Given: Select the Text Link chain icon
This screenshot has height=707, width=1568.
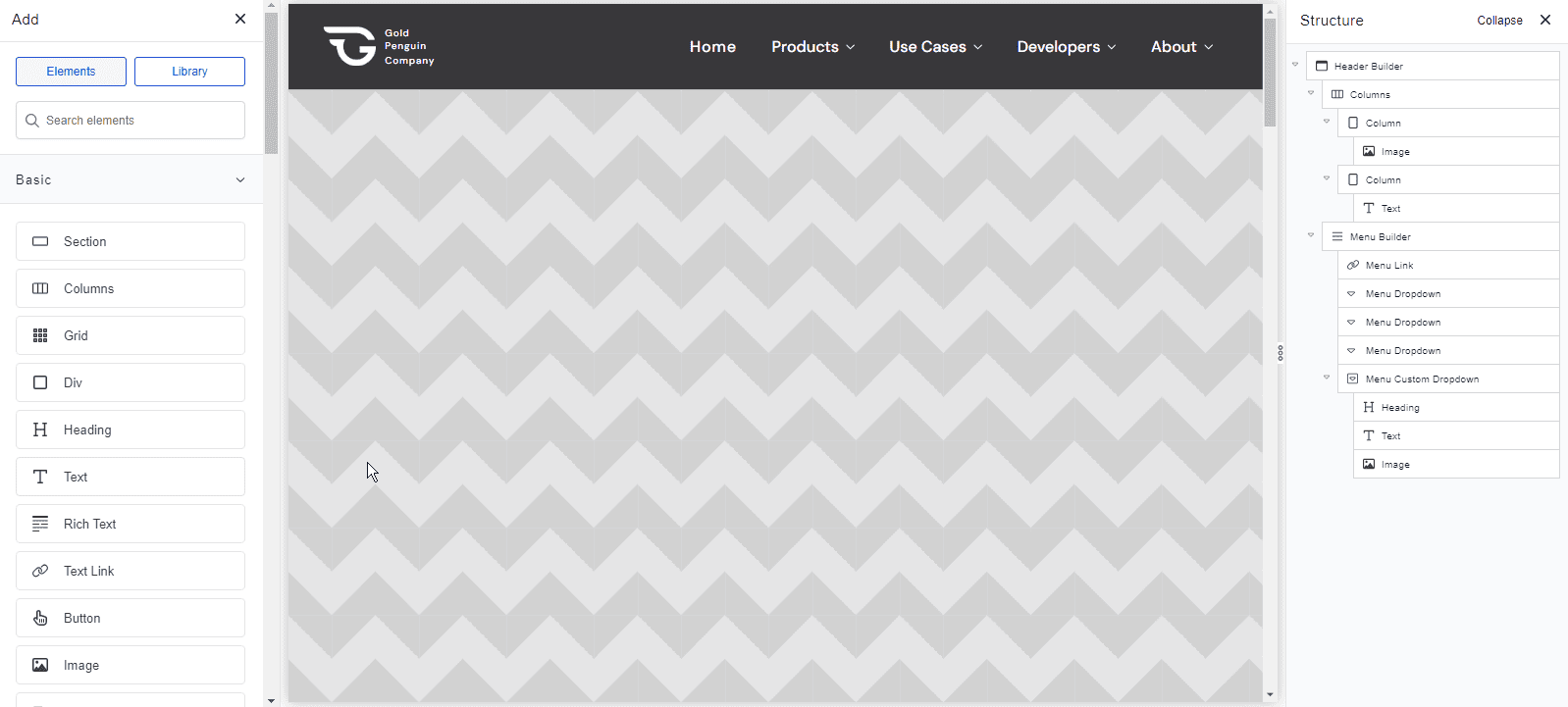Looking at the screenshot, I should [40, 571].
